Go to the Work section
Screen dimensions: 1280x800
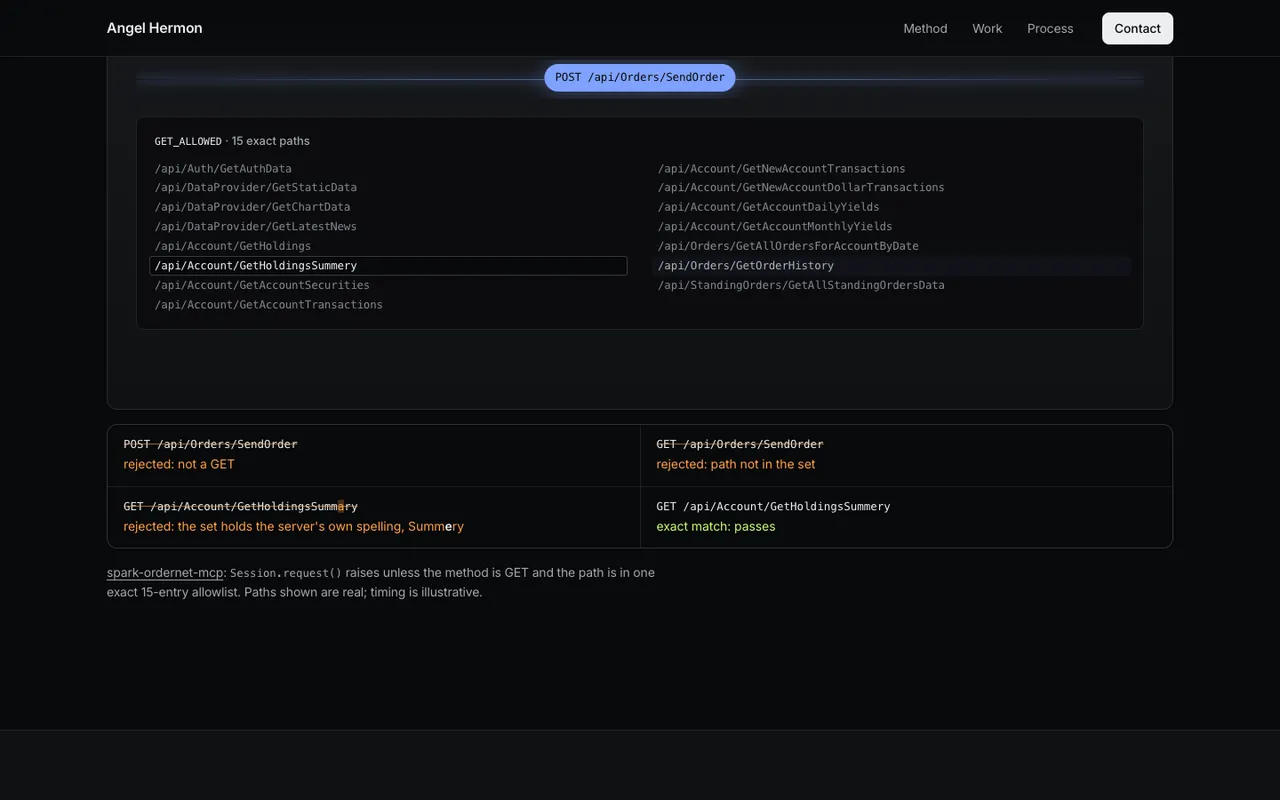pyautogui.click(x=987, y=28)
